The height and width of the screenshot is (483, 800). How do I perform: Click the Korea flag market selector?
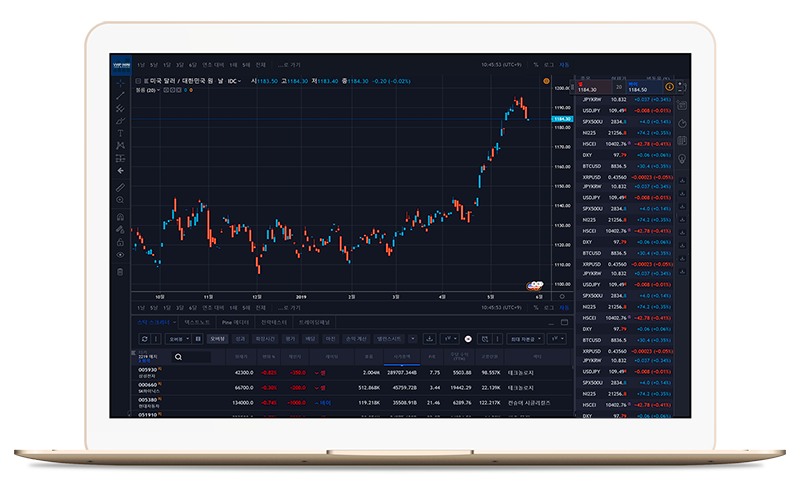(468, 339)
